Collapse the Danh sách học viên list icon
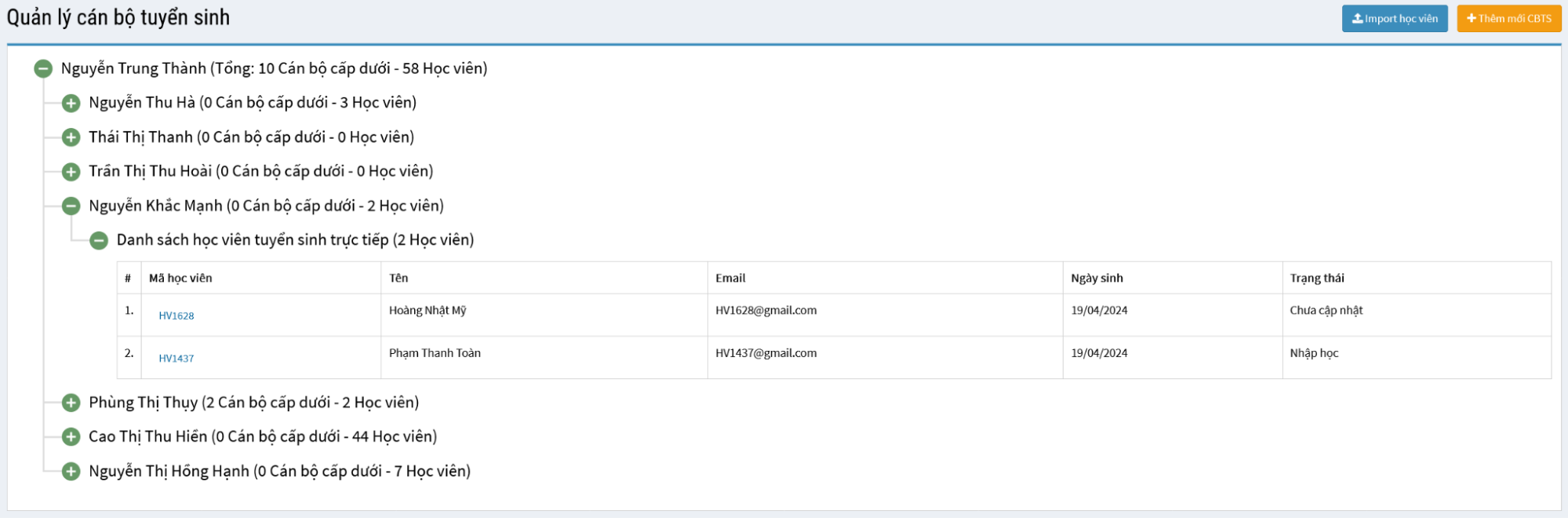1568x518 pixels. click(99, 240)
